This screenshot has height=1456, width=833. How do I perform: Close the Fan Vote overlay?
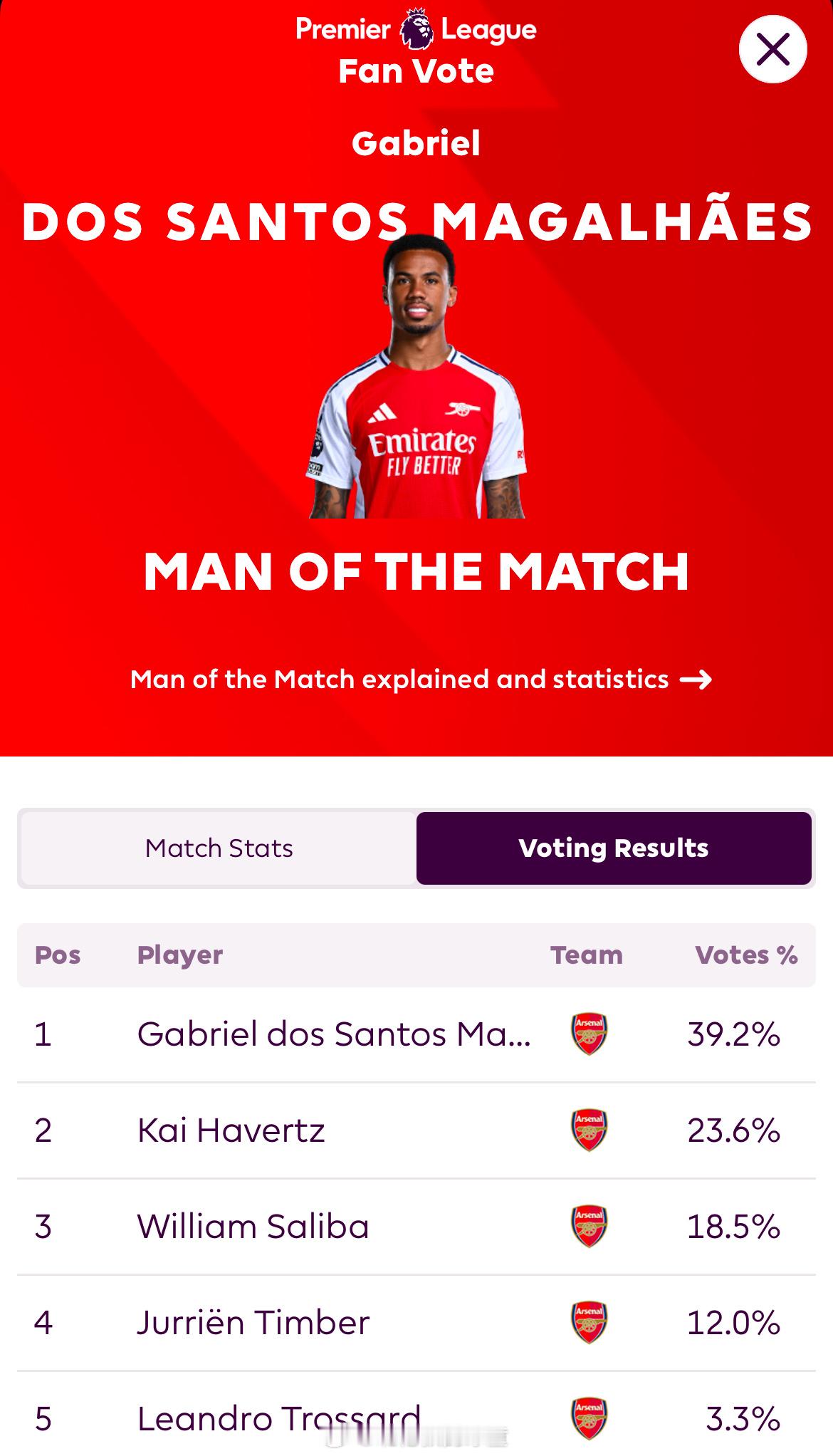click(x=772, y=49)
